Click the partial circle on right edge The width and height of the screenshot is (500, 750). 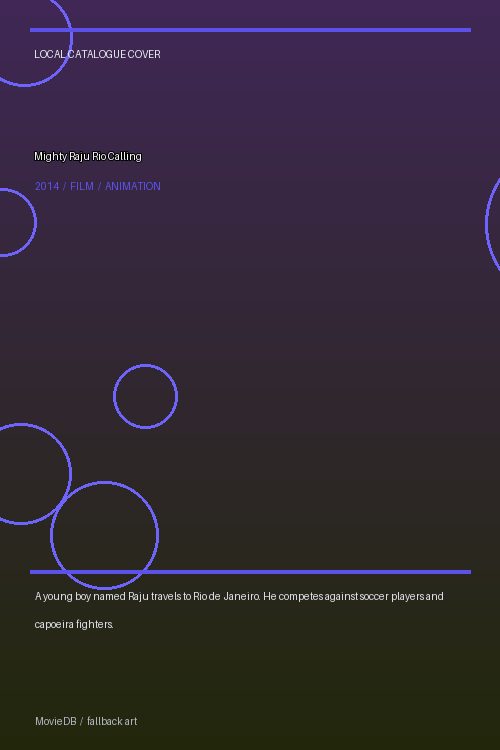[x=493, y=224]
